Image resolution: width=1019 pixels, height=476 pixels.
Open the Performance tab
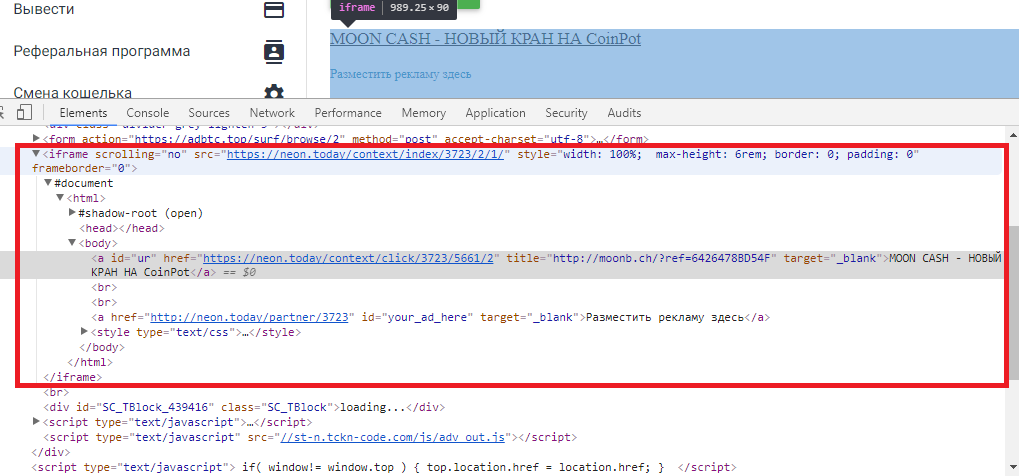click(x=348, y=112)
